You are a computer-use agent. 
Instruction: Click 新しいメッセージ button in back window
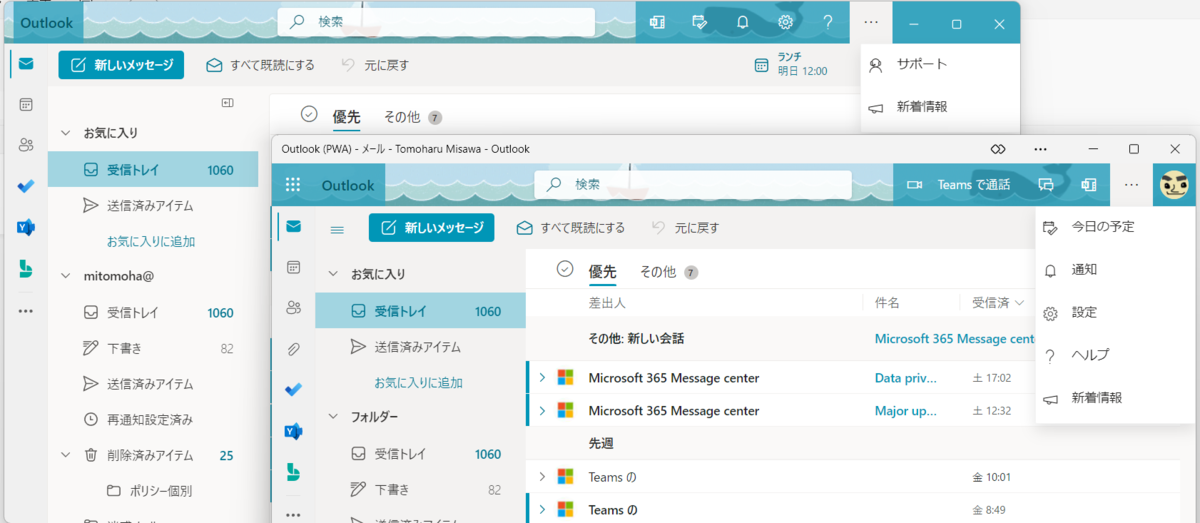tap(121, 65)
